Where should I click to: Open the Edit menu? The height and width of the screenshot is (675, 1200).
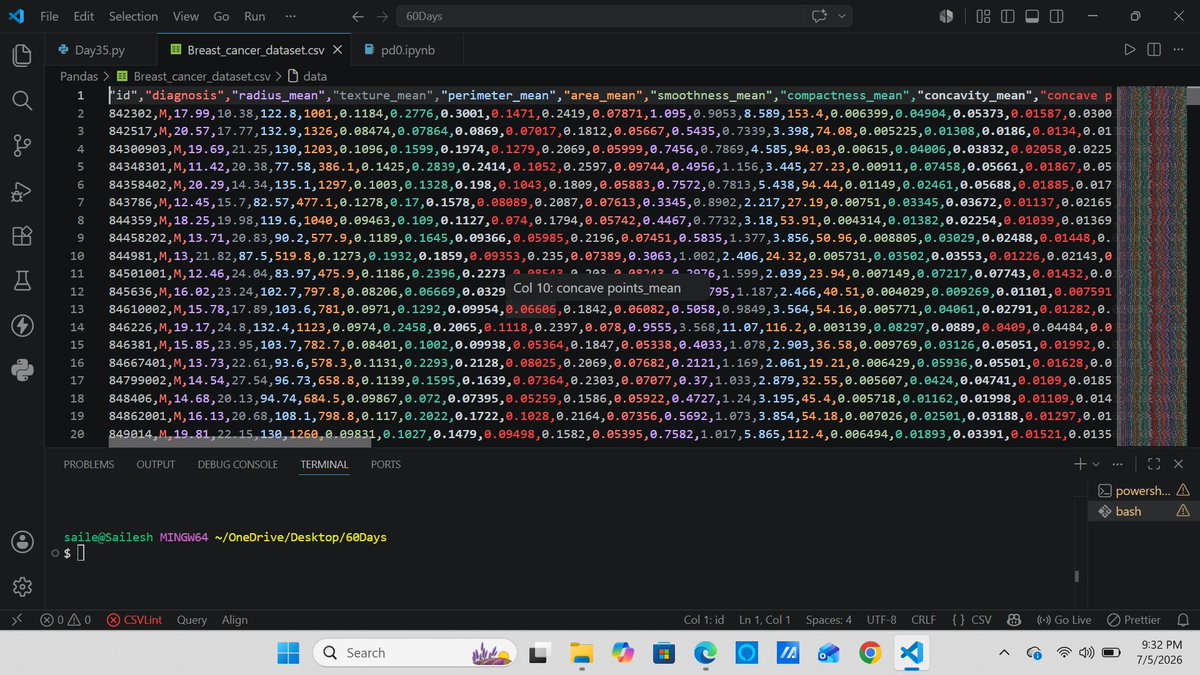(x=84, y=16)
